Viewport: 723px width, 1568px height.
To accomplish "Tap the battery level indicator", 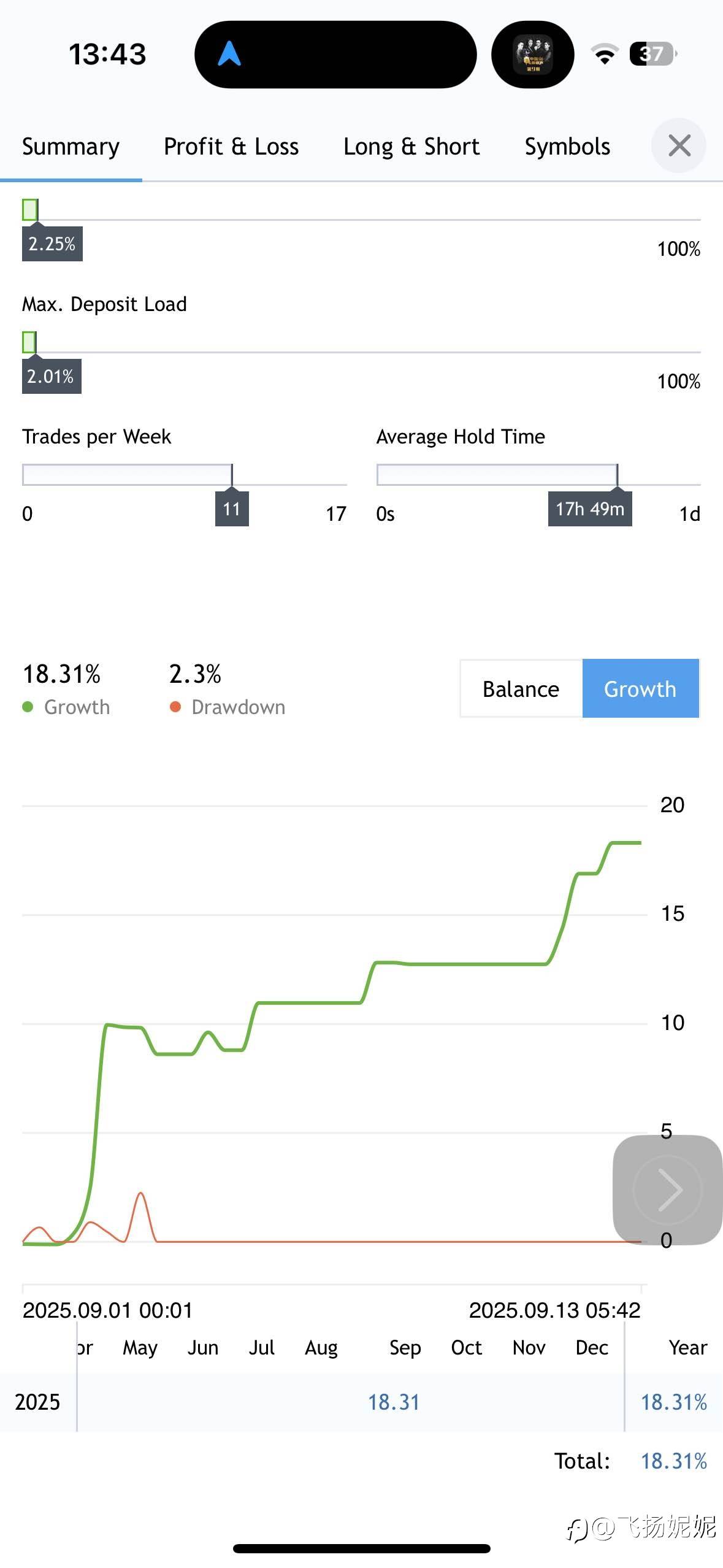I will click(653, 54).
